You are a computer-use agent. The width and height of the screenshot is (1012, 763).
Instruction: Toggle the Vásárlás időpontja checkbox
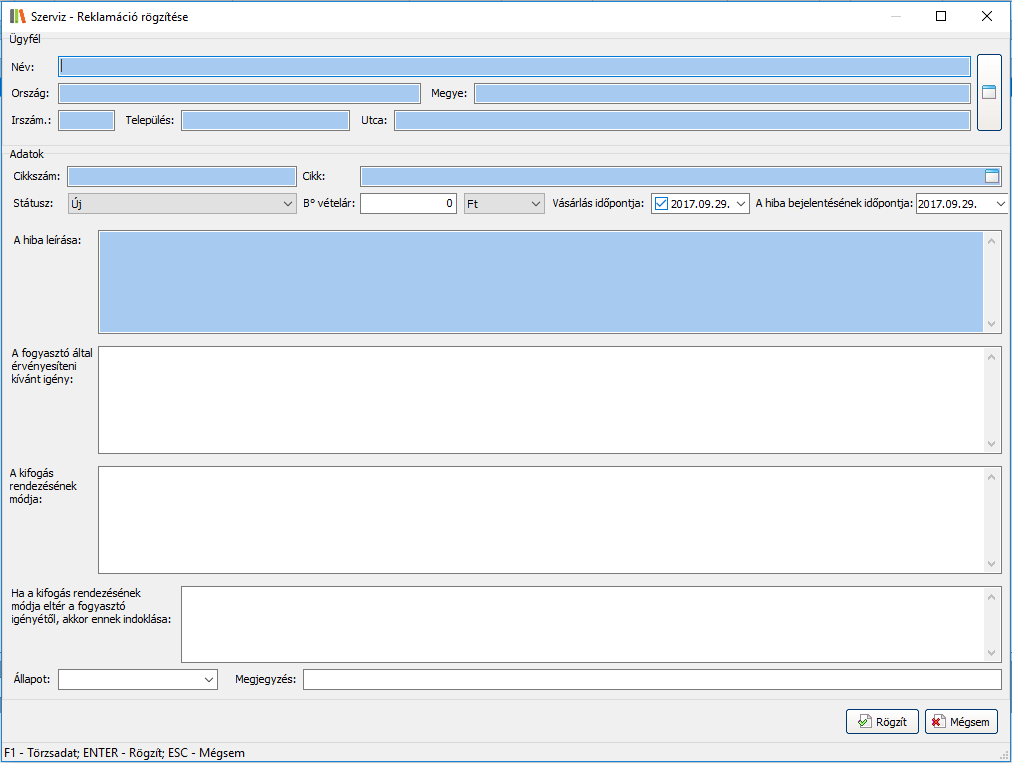(x=660, y=204)
